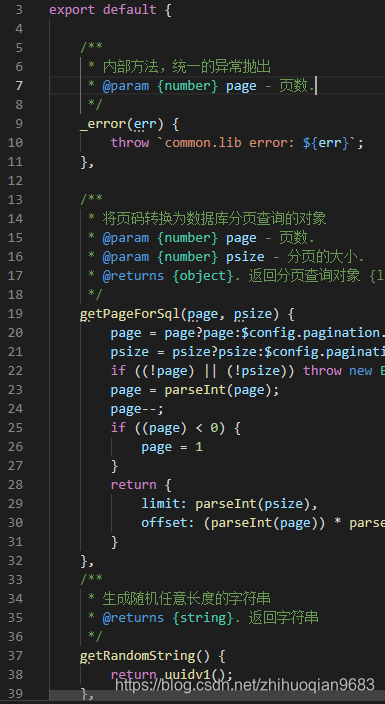Viewport: 385px width, 704px height.
Task: Click the 'export' keyword on line 3
Action: (72, 10)
